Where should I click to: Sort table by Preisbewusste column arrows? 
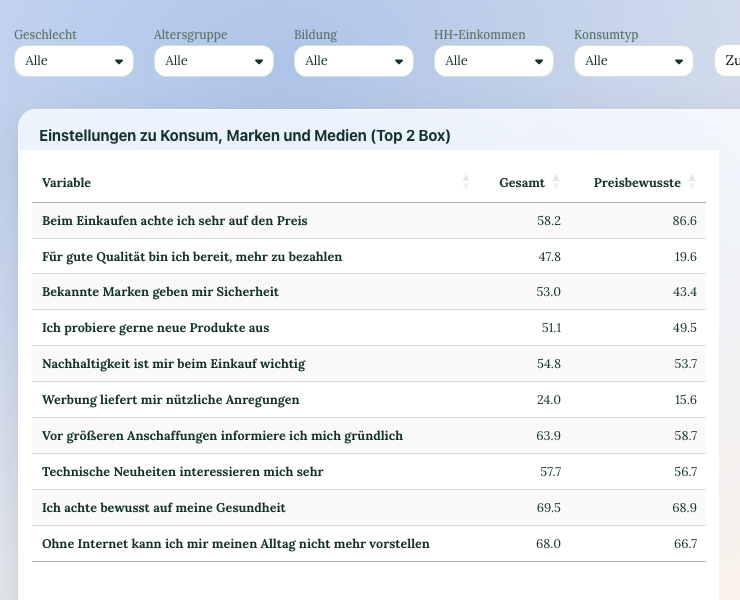[x=692, y=182]
